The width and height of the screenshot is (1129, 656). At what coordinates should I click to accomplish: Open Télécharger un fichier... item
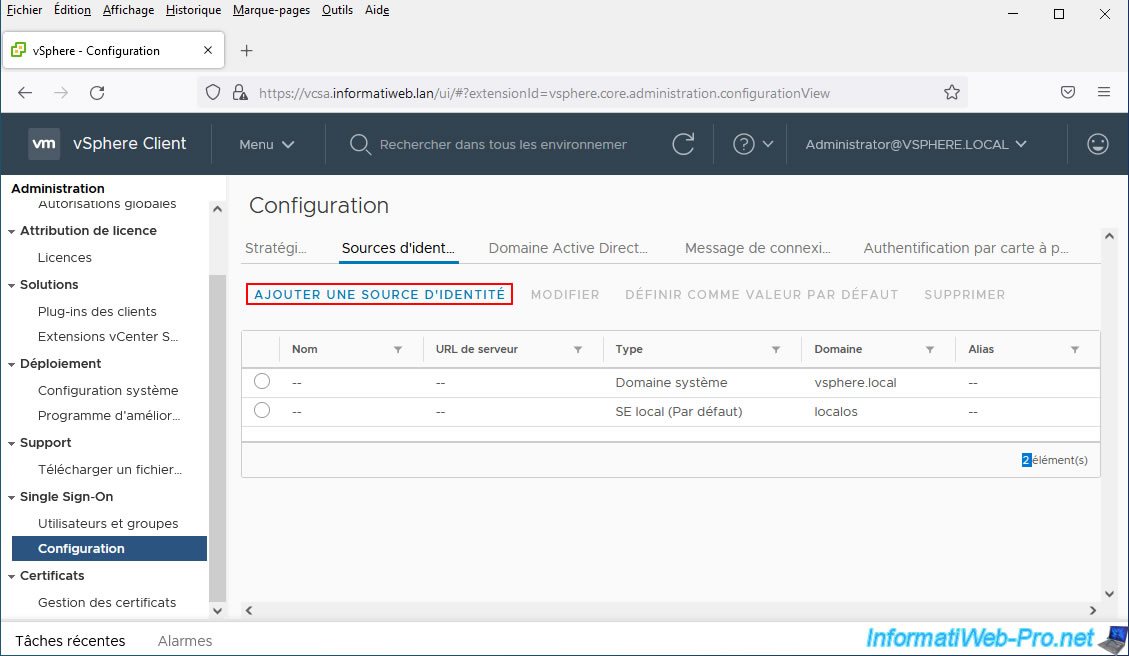click(x=109, y=470)
